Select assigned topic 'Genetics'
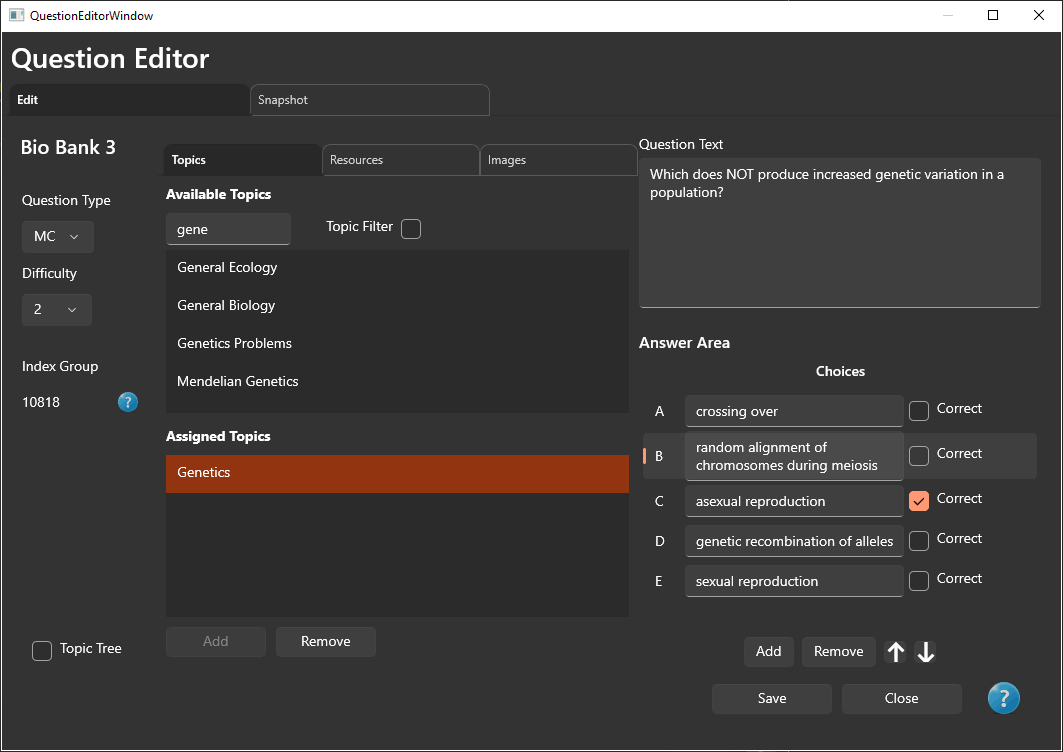This screenshot has width=1063, height=752. click(x=397, y=473)
